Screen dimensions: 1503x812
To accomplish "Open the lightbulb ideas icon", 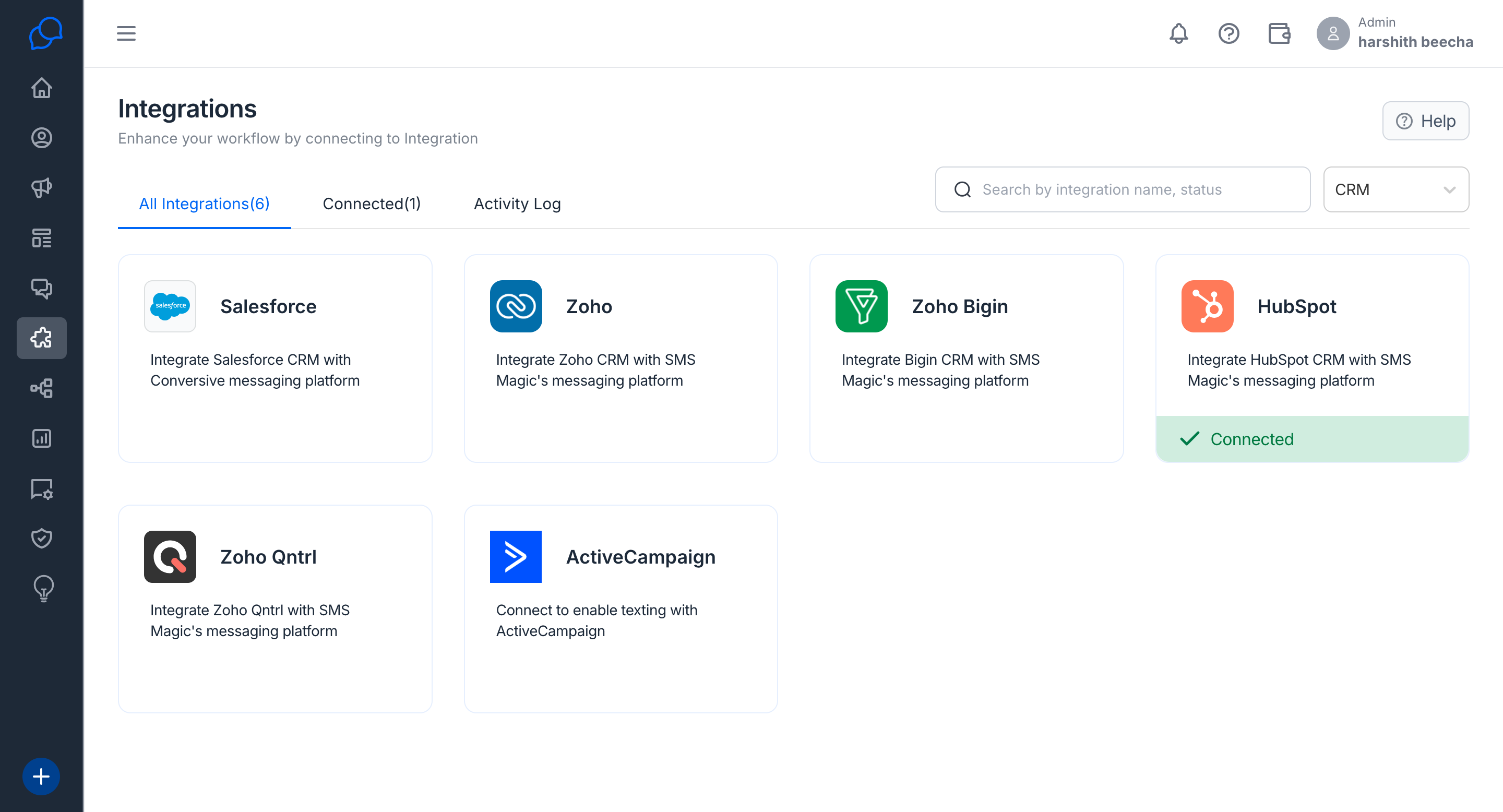I will (43, 589).
